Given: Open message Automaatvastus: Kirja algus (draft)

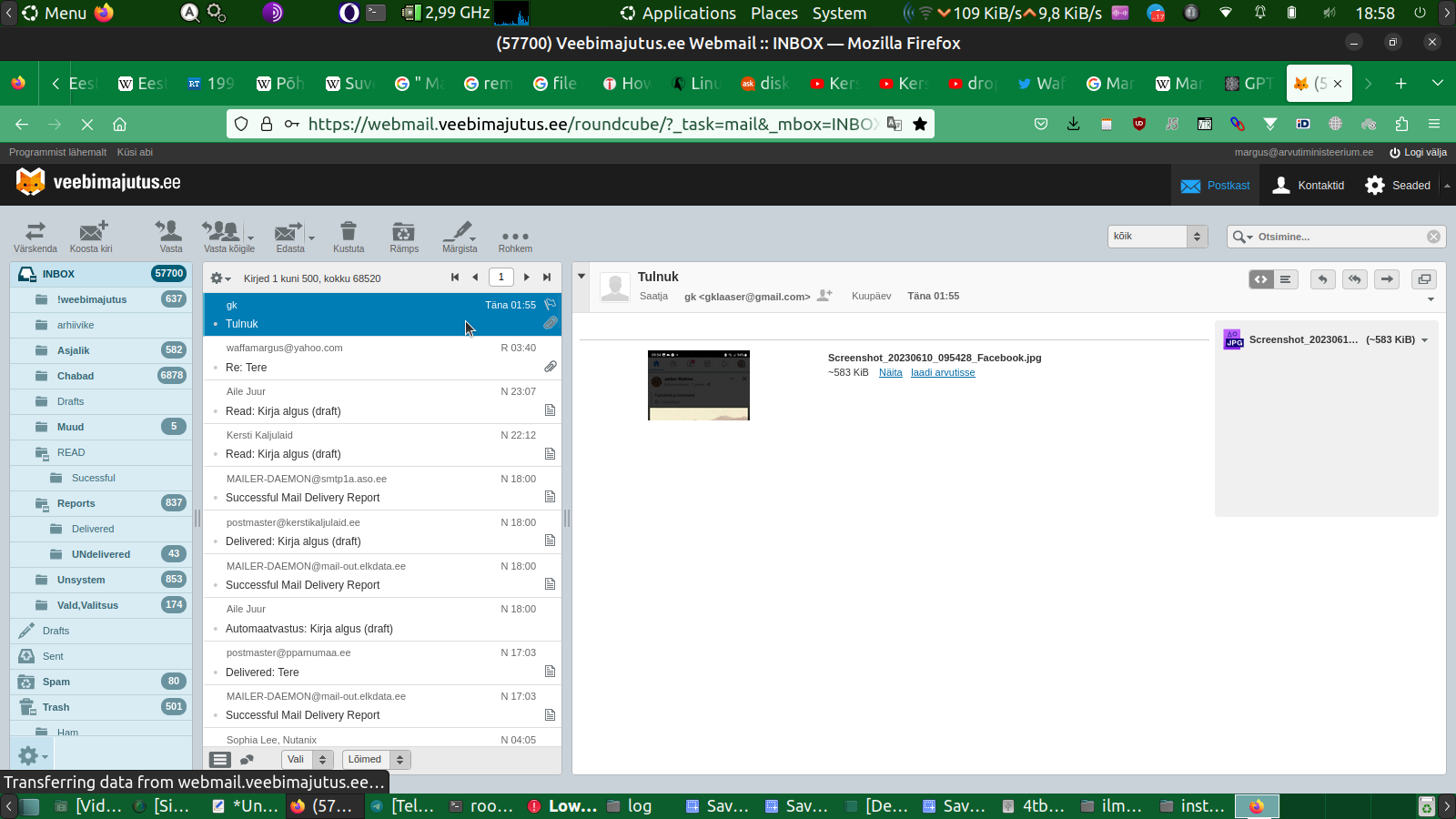Looking at the screenshot, I should tap(382, 619).
